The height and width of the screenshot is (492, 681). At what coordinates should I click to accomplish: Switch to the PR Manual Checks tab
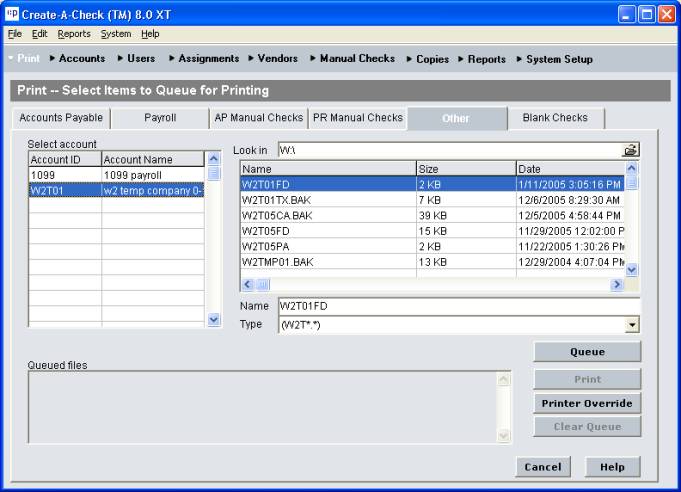pyautogui.click(x=358, y=118)
